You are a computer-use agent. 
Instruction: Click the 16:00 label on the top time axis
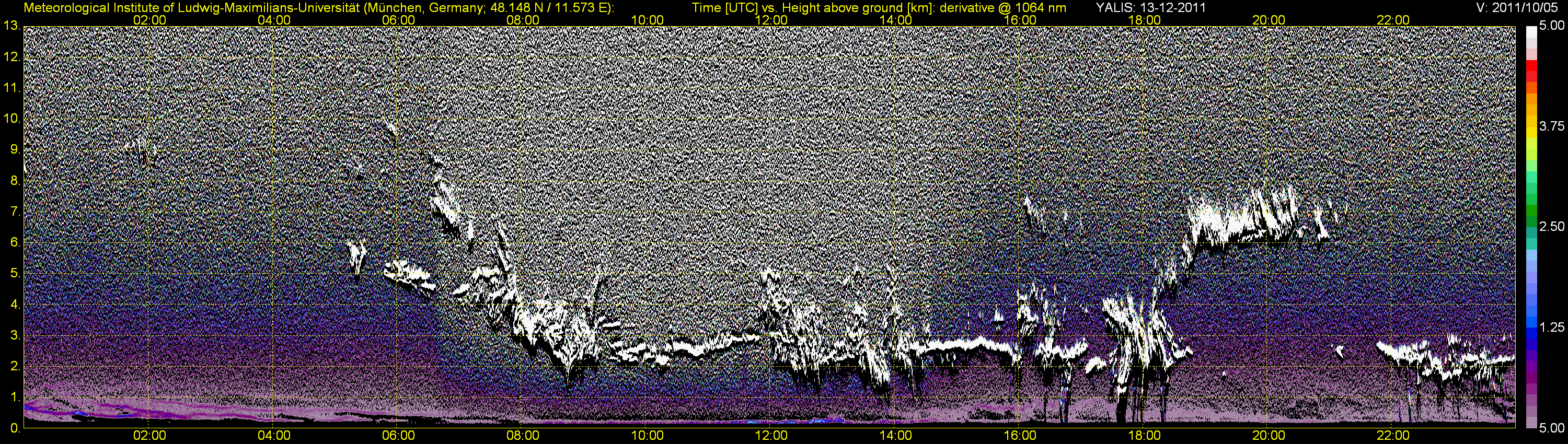1020,20
